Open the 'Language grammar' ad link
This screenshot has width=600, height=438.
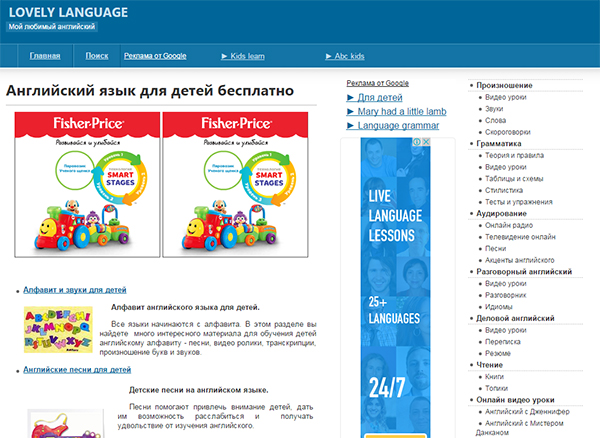coord(398,125)
